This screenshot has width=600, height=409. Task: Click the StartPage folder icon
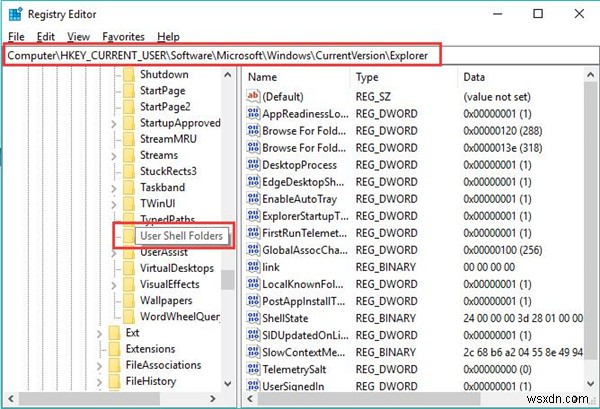(129, 90)
